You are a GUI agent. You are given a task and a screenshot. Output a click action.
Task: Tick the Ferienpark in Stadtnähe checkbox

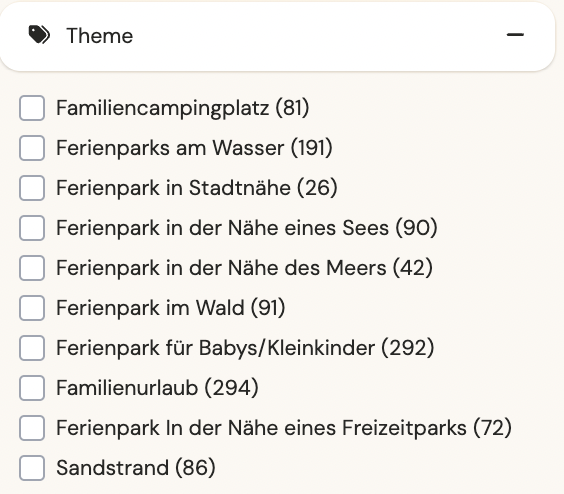(32, 188)
